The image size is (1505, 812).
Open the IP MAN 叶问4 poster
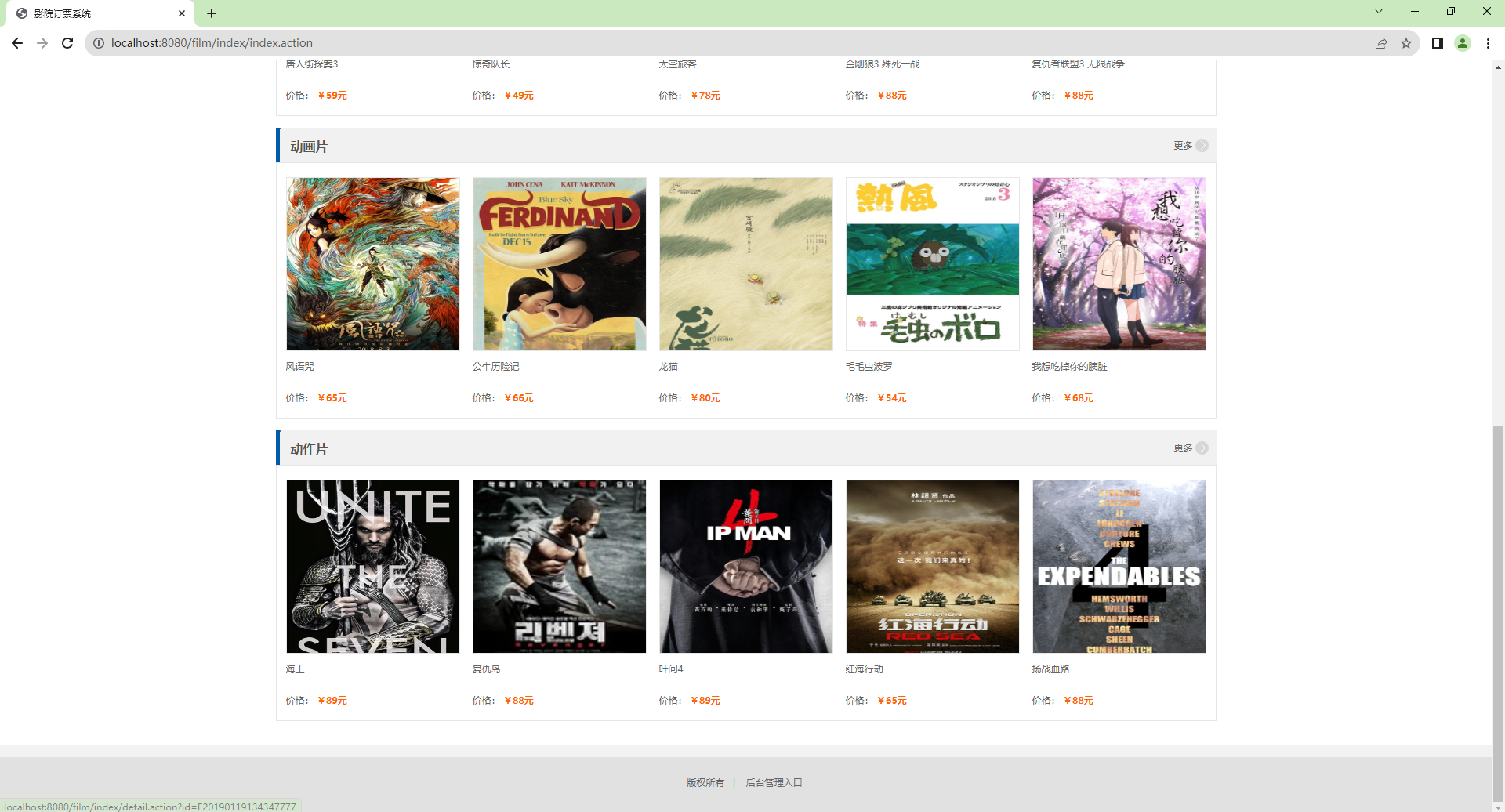[746, 567]
